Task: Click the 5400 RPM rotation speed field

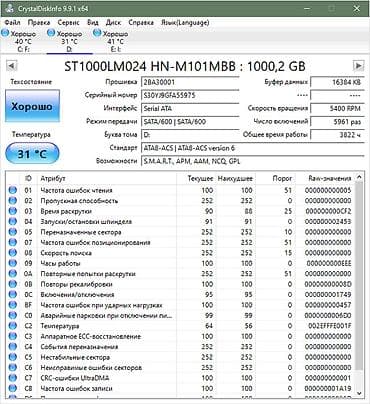Action: pyautogui.click(x=337, y=109)
